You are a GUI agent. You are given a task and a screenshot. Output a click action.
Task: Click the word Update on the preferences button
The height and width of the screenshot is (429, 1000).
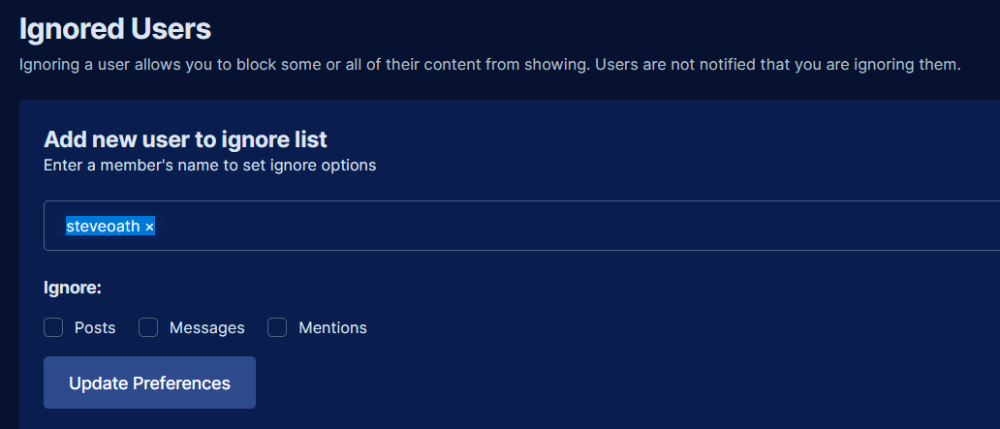98,383
